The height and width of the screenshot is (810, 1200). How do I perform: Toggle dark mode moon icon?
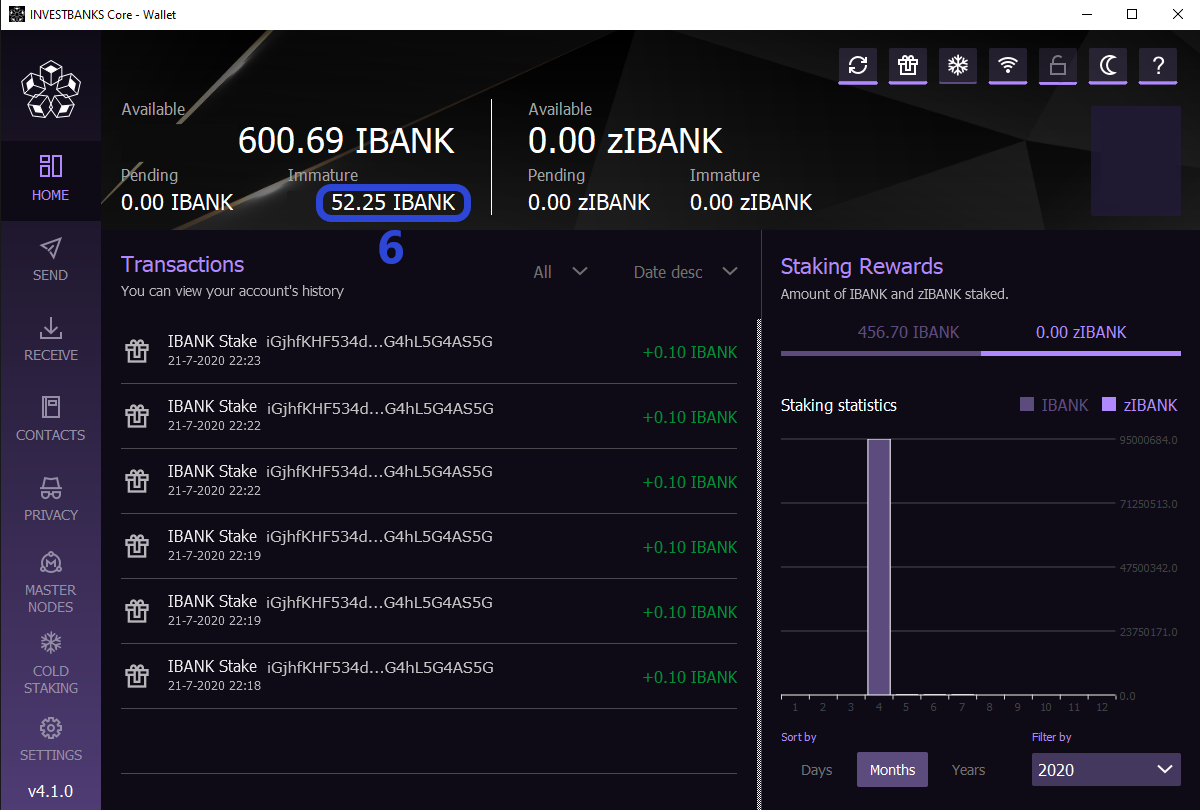coord(1108,66)
